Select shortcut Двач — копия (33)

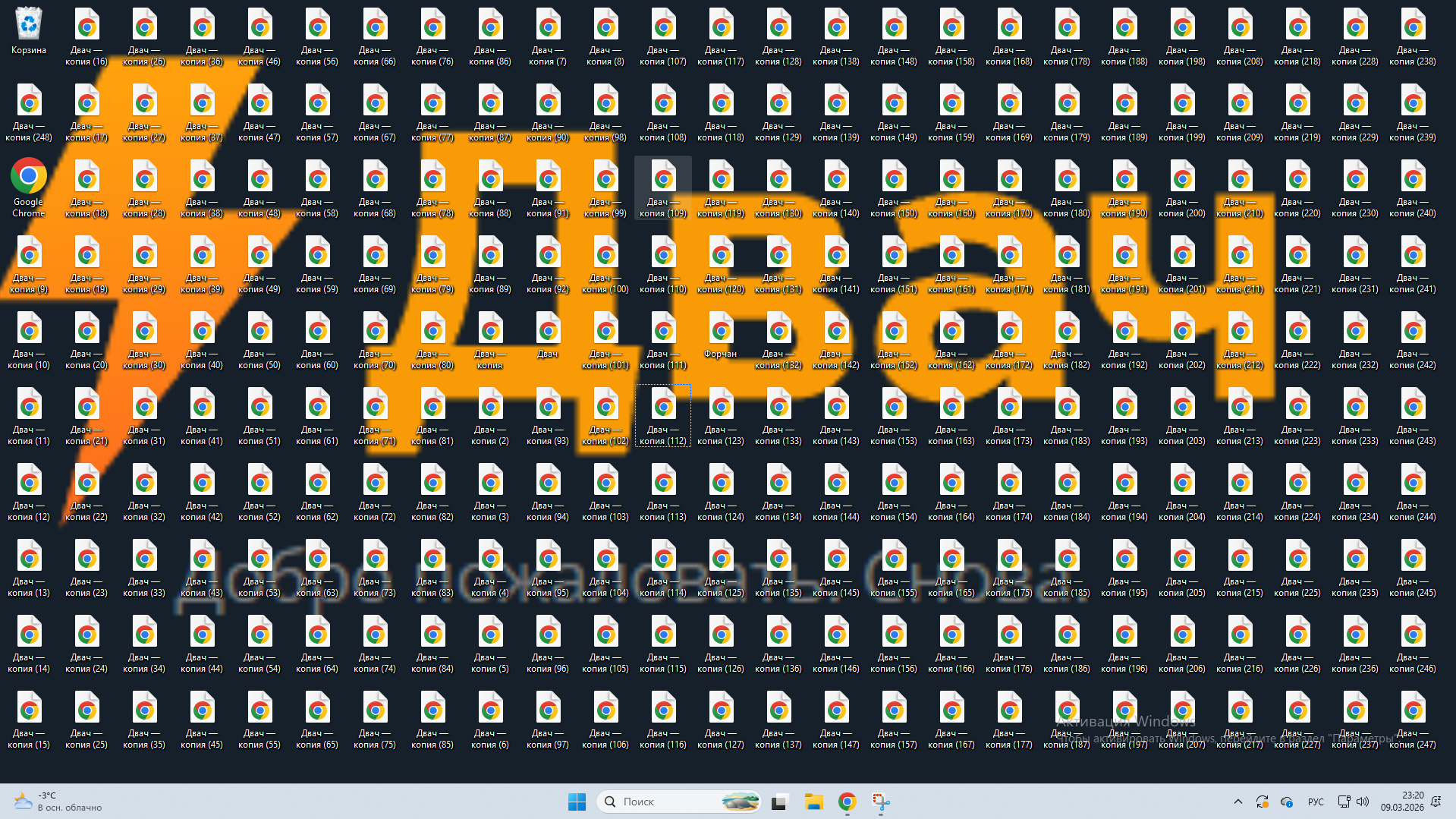click(144, 568)
